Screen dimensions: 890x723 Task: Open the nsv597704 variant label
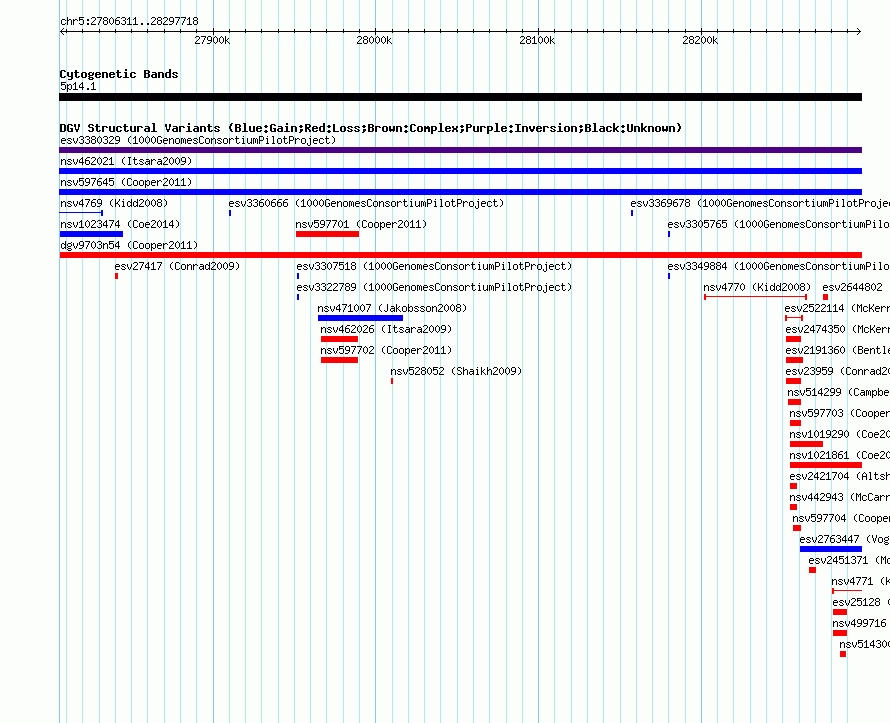tap(841, 518)
